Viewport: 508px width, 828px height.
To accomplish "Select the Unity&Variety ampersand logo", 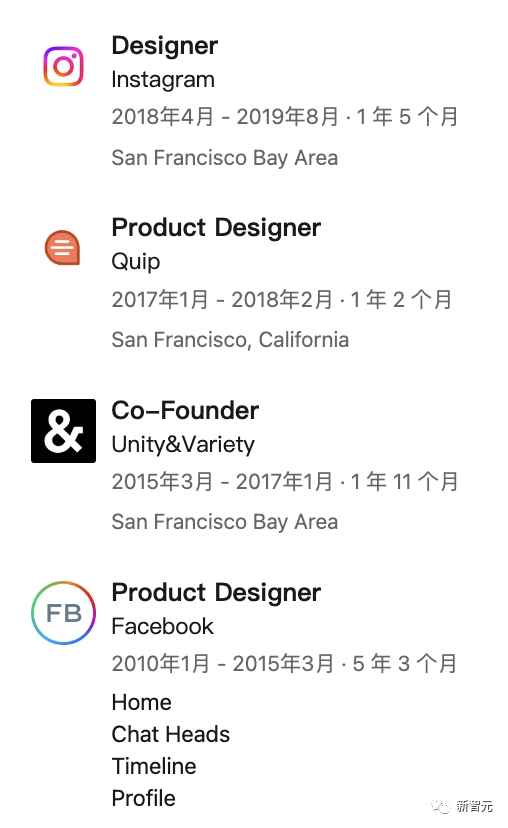I will (63, 431).
